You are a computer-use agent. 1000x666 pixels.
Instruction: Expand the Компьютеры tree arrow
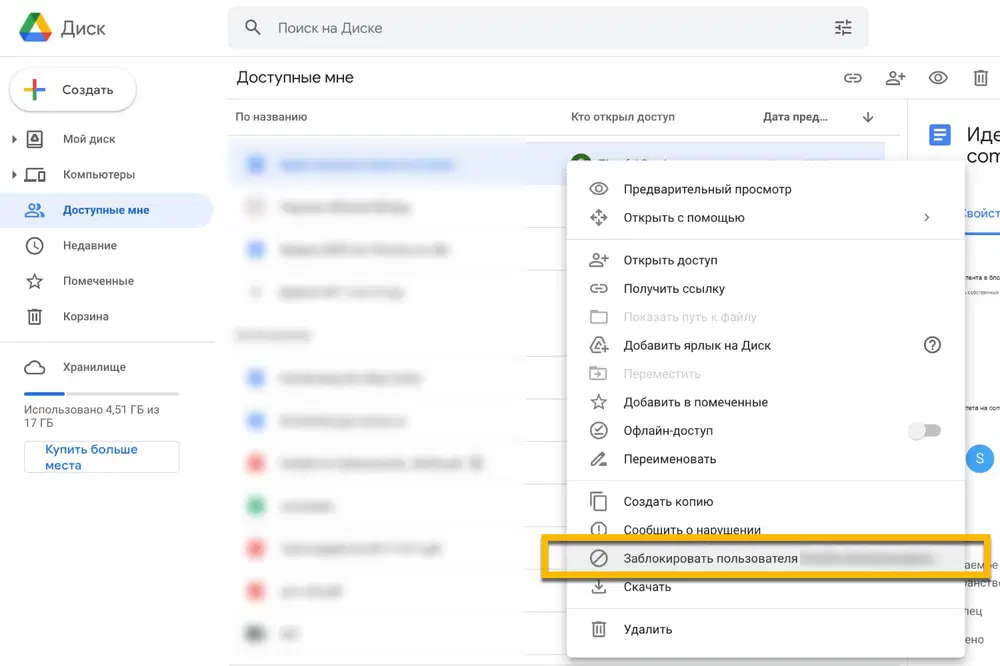[14, 175]
